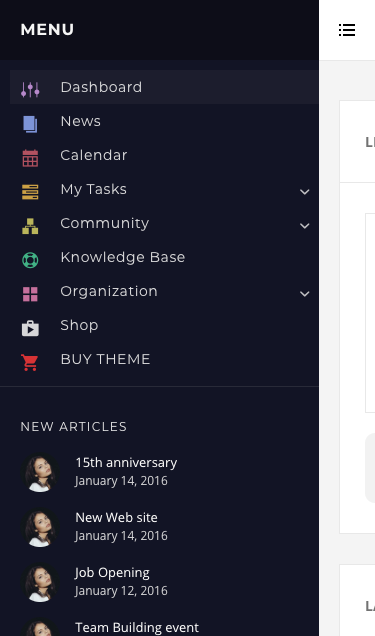Viewport: 375px width, 636px height.
Task: Click the News pages icon
Action: click(x=30, y=124)
